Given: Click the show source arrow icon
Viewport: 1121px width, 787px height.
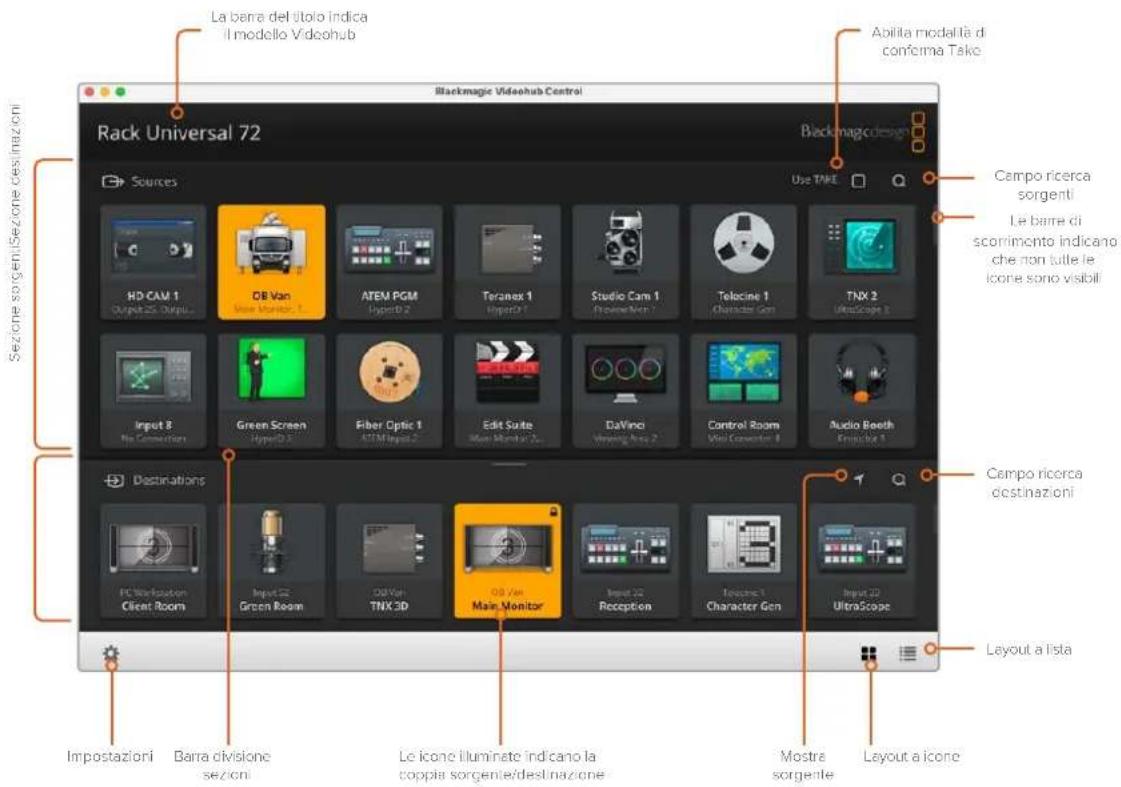Looking at the screenshot, I should click(859, 480).
